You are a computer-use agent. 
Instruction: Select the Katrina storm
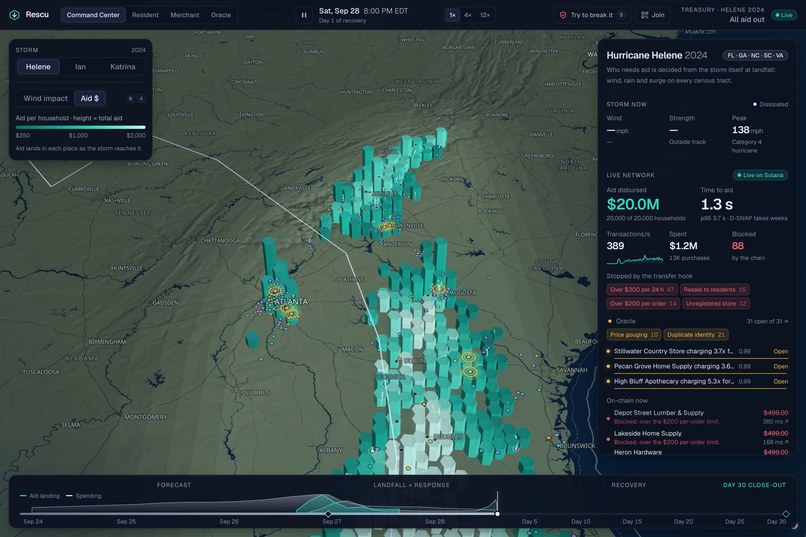122,67
